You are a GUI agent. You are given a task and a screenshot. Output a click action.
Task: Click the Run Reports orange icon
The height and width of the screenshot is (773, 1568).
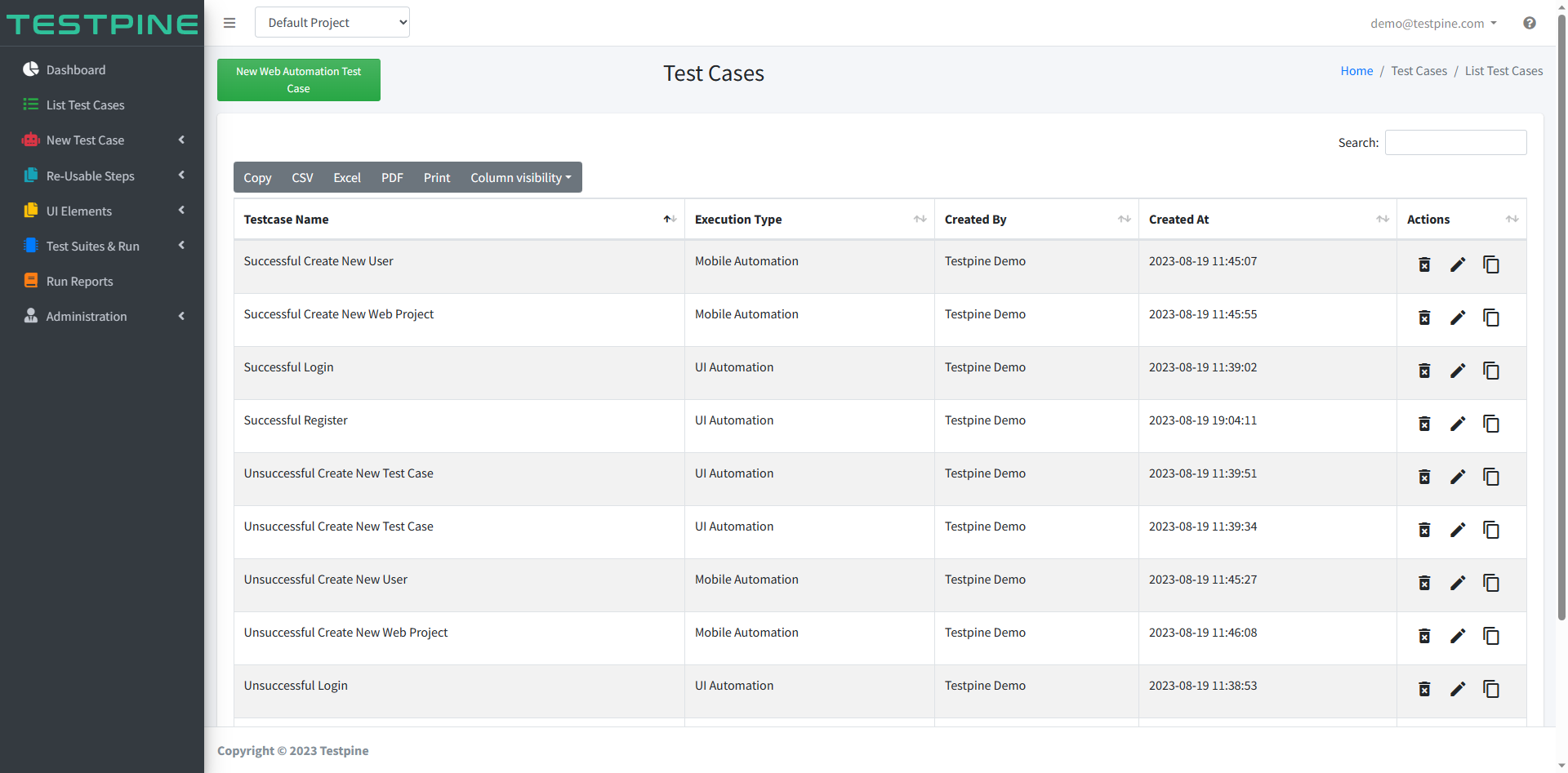[x=31, y=281]
